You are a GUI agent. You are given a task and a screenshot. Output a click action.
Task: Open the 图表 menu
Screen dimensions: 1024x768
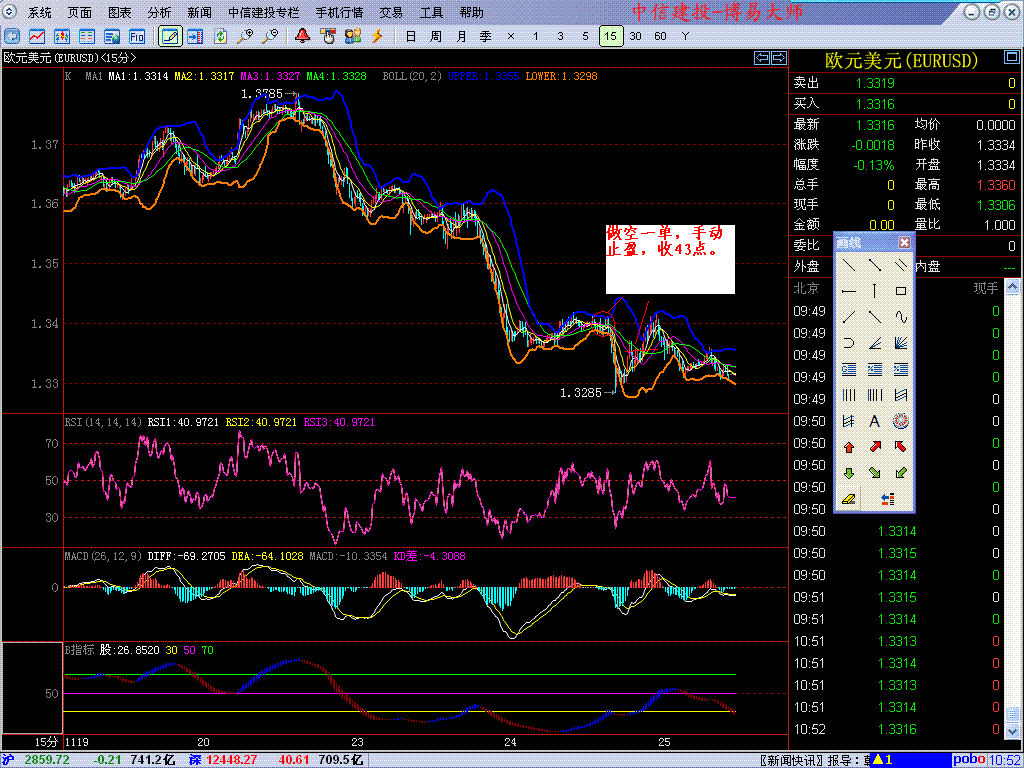[120, 12]
